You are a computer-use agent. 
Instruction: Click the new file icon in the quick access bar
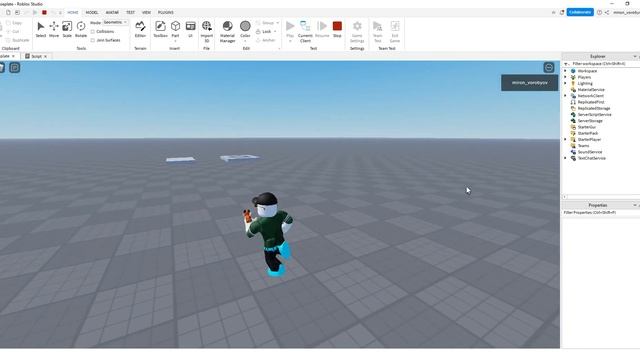[8, 13]
